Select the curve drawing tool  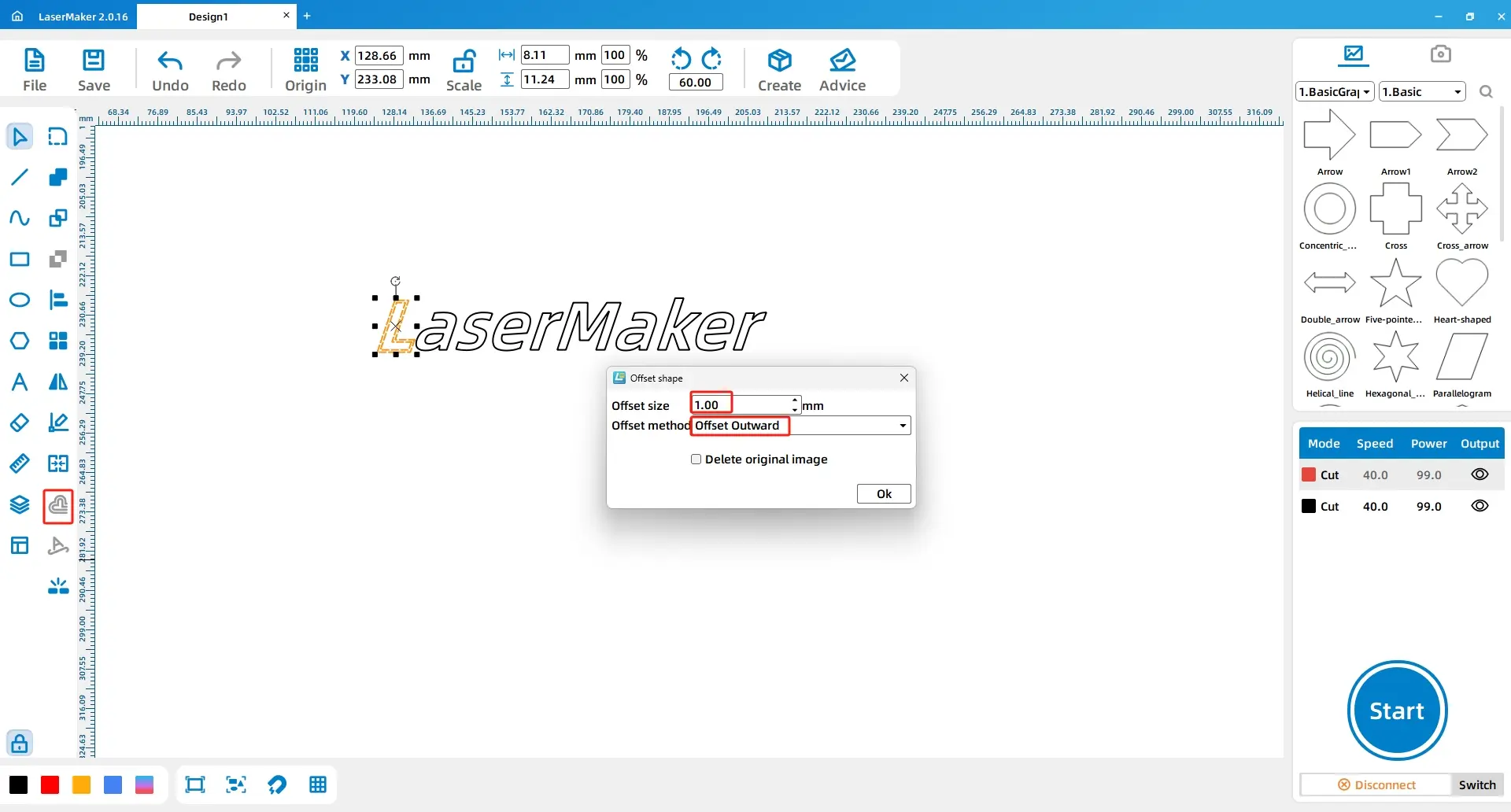coord(20,218)
